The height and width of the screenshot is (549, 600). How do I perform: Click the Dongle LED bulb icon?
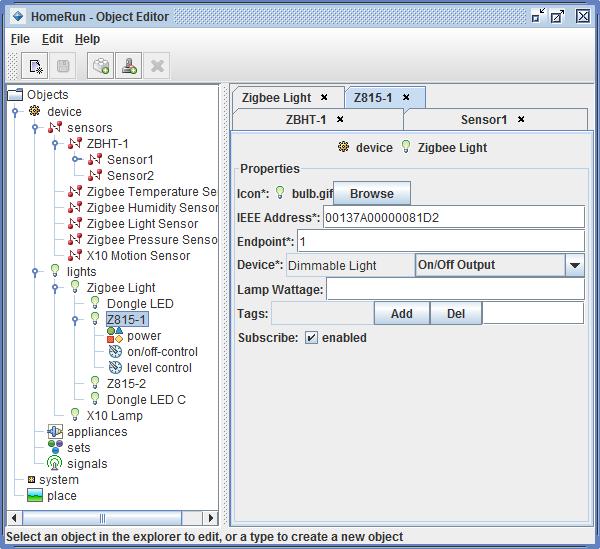95,303
